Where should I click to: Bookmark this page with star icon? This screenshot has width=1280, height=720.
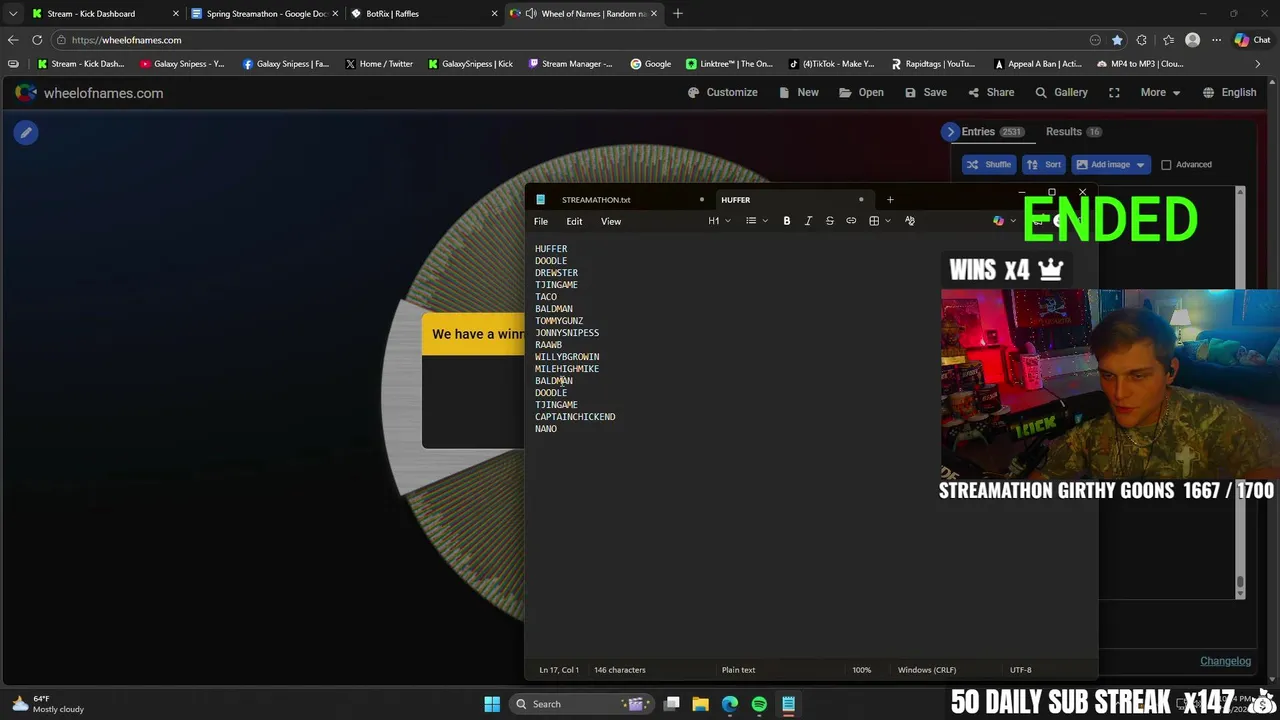[1117, 40]
